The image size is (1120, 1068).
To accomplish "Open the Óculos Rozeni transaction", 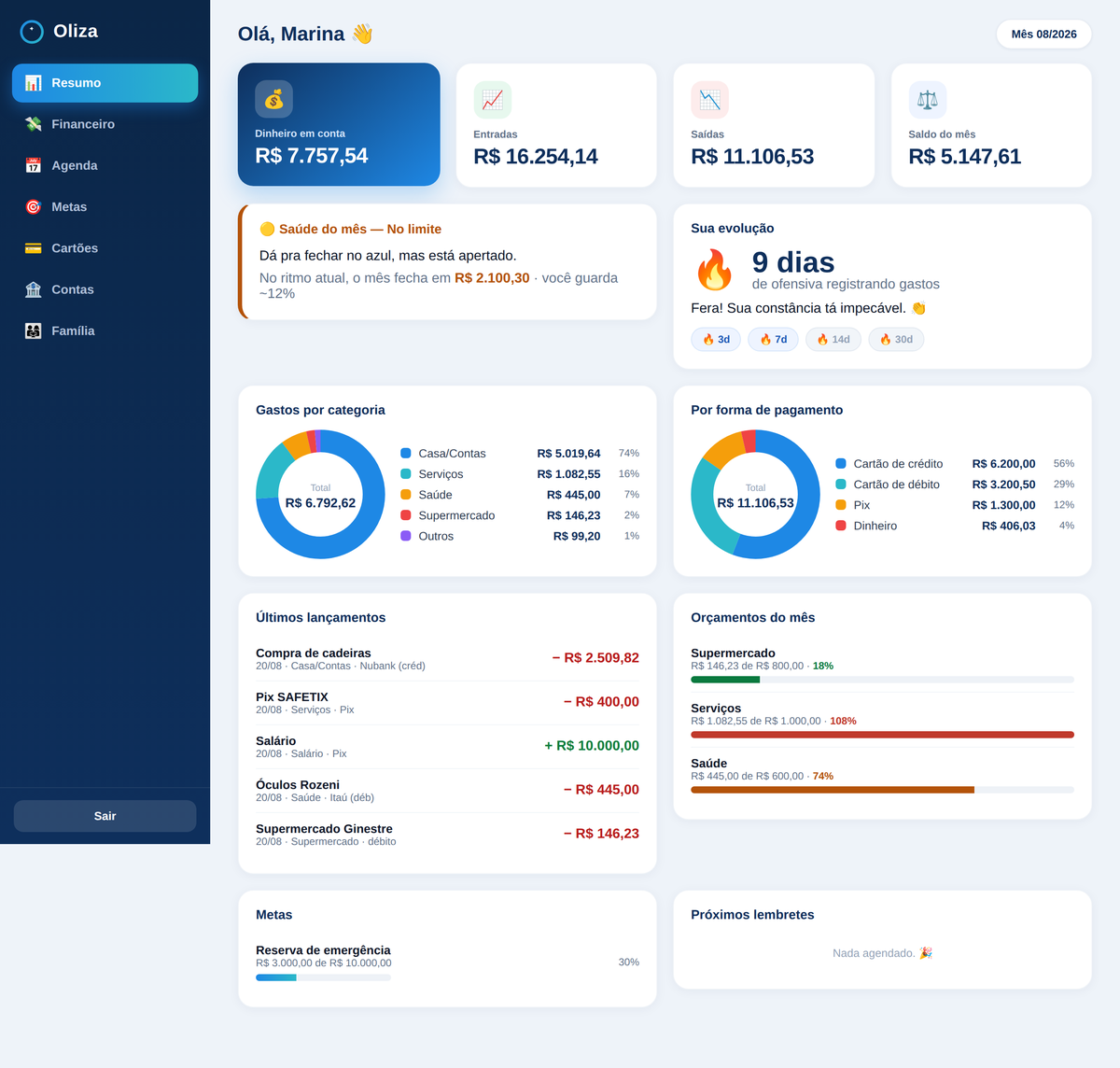I will click(x=447, y=791).
